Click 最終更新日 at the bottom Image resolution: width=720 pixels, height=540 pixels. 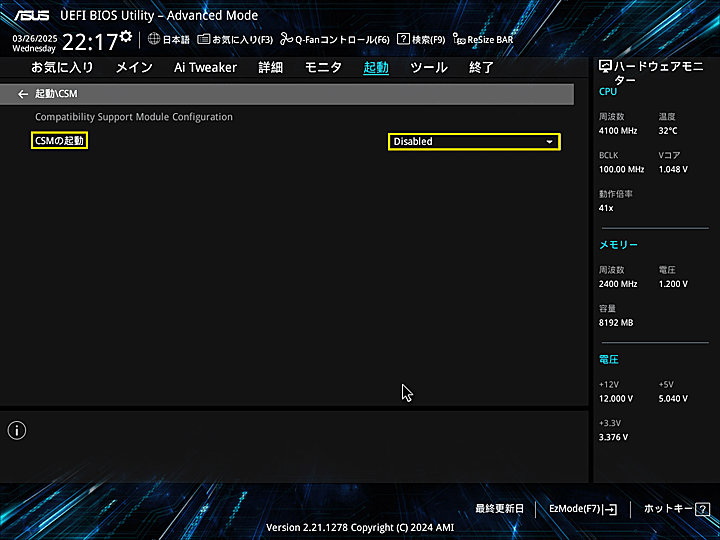(x=499, y=509)
